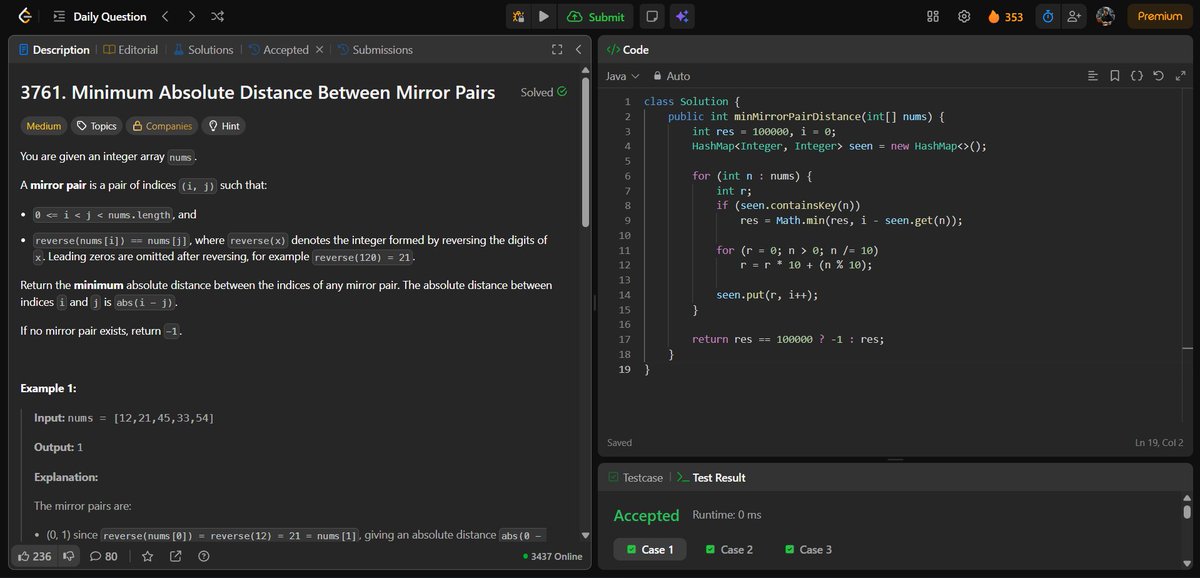
Task: Collapse the description panel with its chevron
Action: pyautogui.click(x=577, y=49)
